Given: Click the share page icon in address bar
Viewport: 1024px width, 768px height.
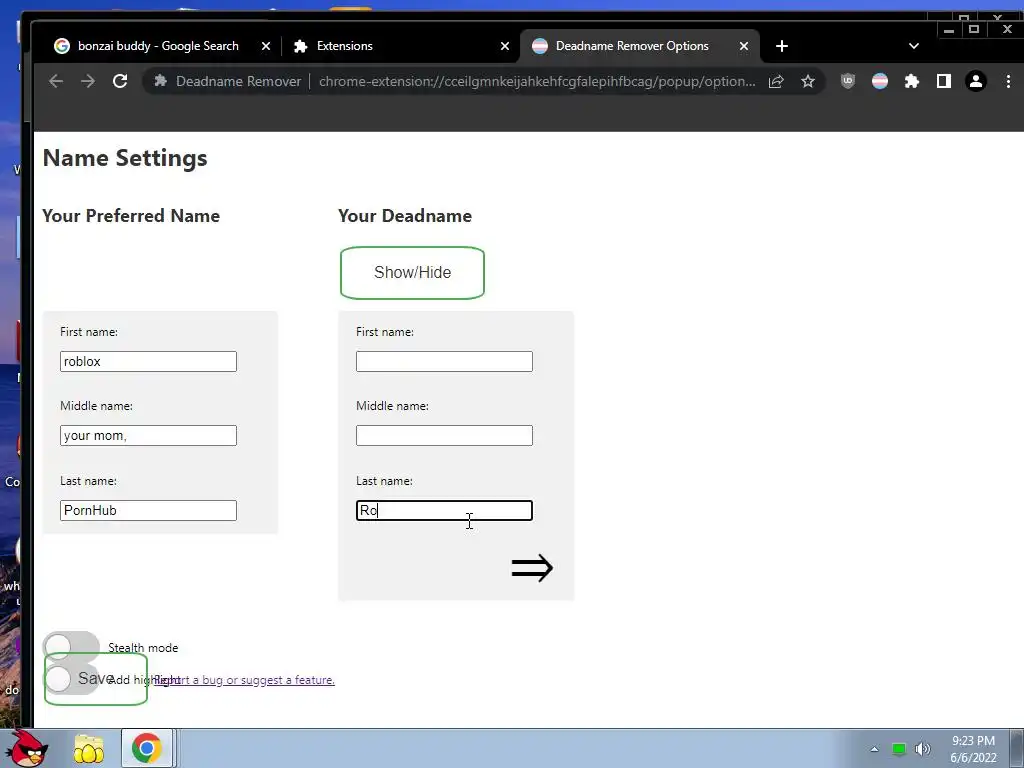Looking at the screenshot, I should [776, 82].
